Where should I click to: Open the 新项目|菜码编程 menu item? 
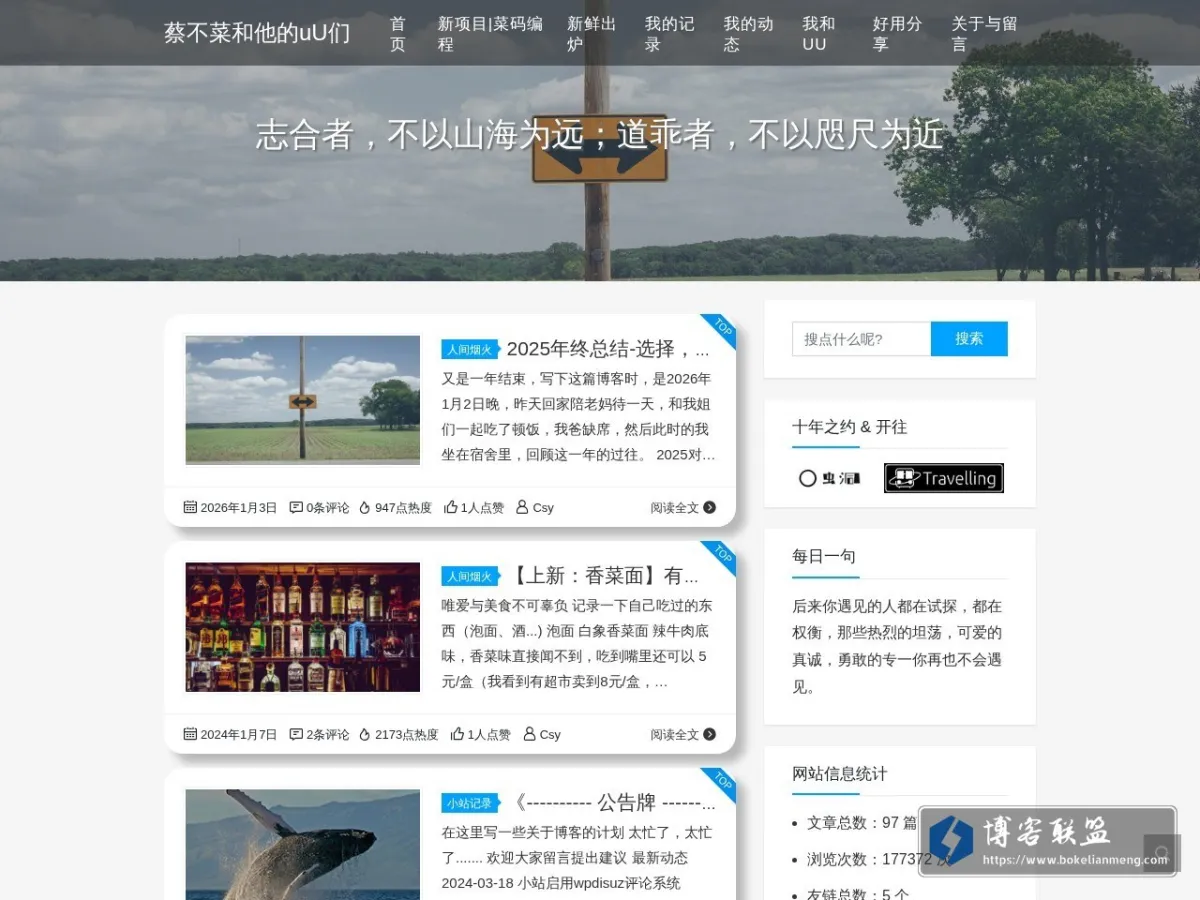490,34
